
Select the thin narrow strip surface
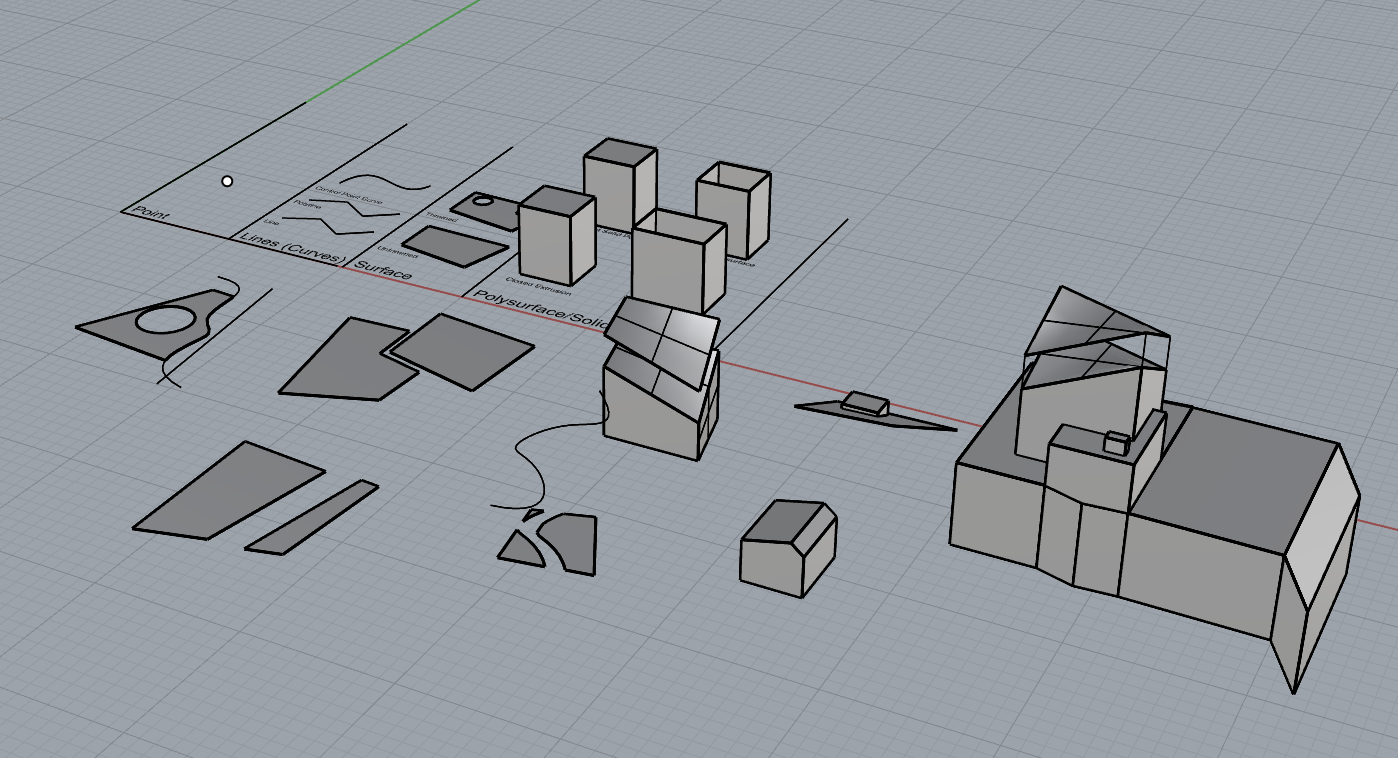pos(312,517)
